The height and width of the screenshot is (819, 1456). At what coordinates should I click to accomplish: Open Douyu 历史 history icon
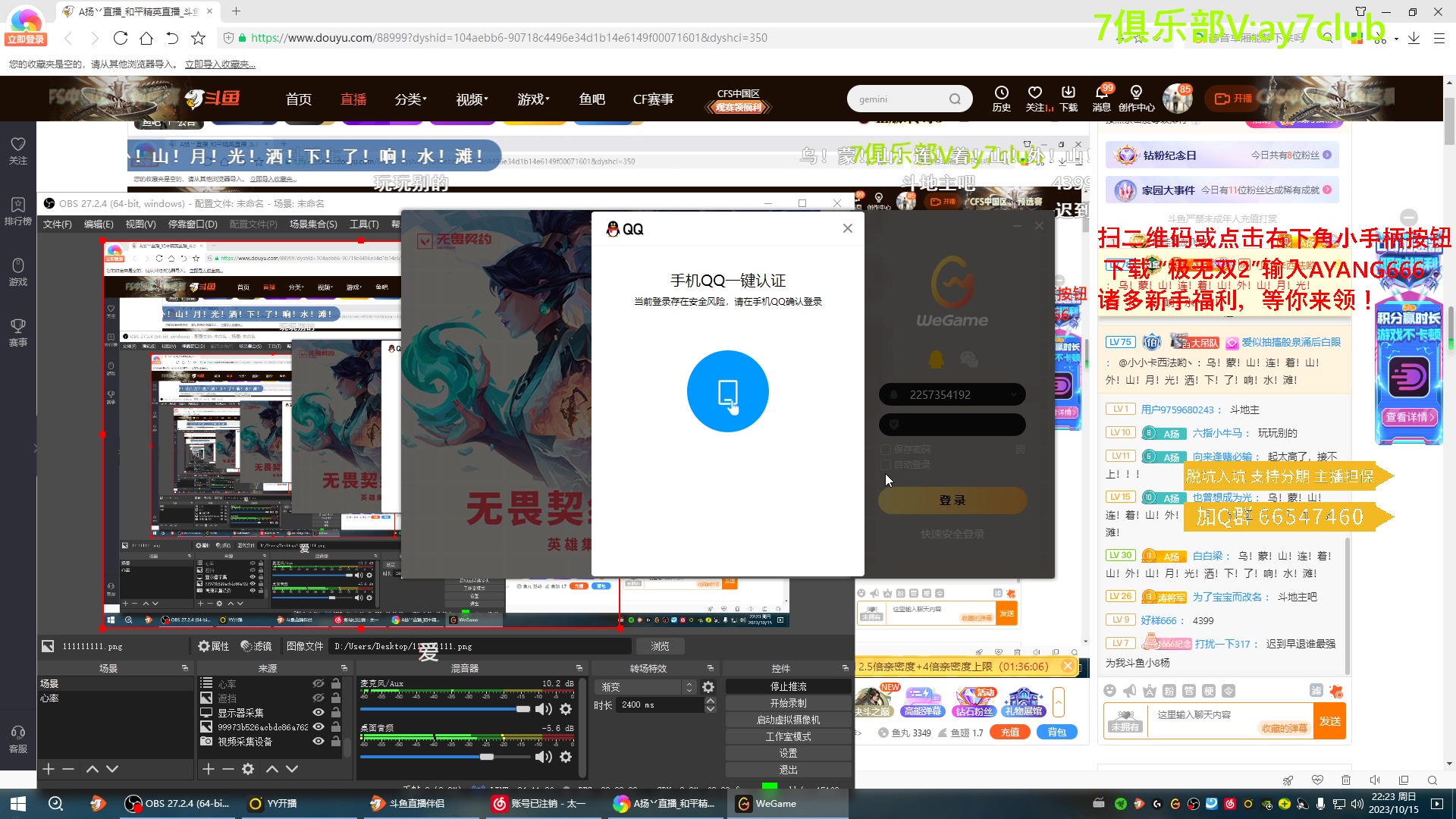click(x=1002, y=99)
